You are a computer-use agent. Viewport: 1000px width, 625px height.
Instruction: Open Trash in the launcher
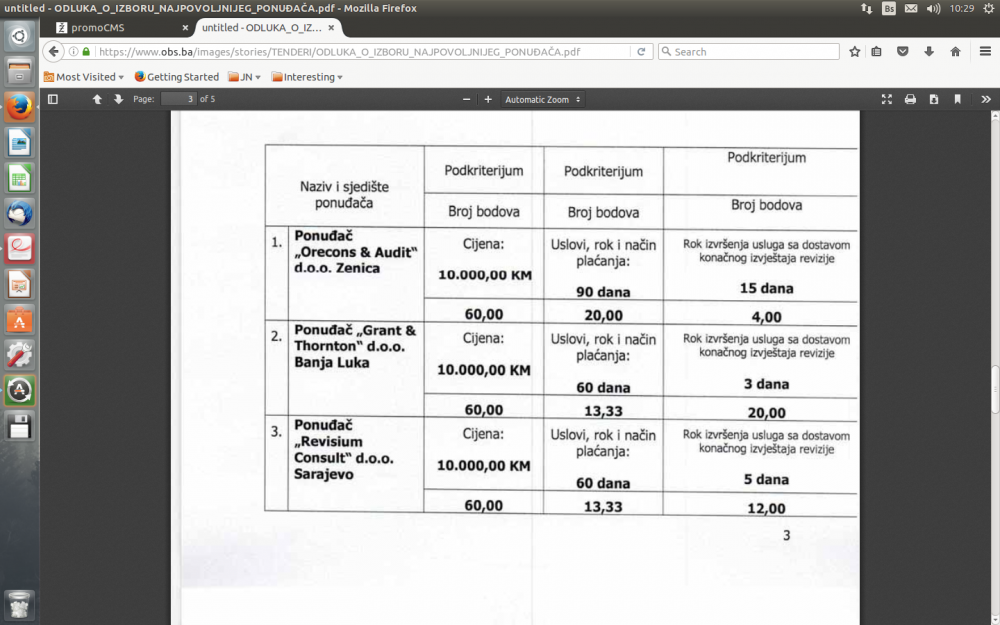click(x=19, y=604)
